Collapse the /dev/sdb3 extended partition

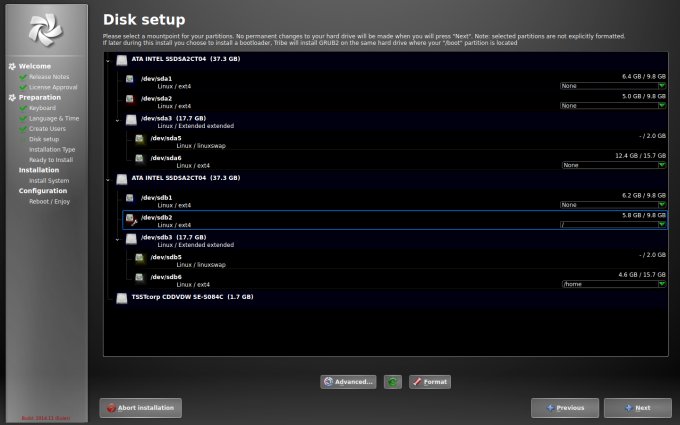pyautogui.click(x=118, y=239)
